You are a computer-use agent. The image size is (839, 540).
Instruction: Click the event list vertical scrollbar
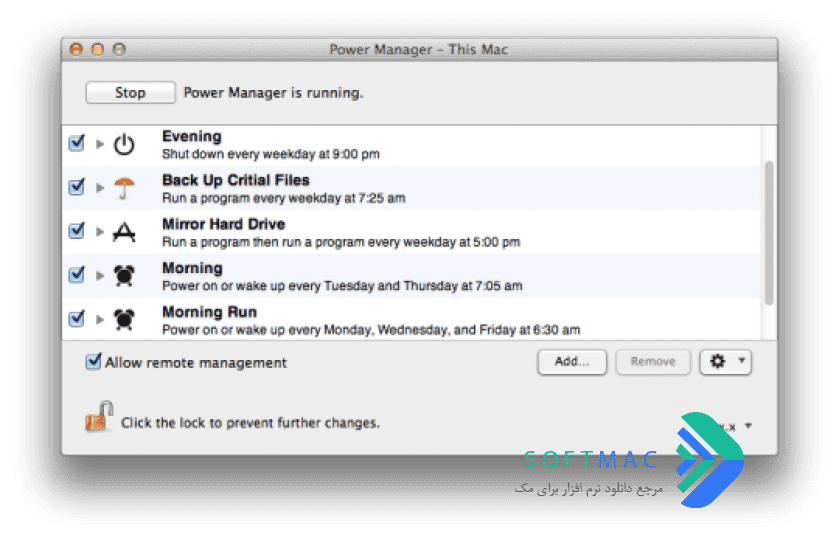[x=769, y=233]
